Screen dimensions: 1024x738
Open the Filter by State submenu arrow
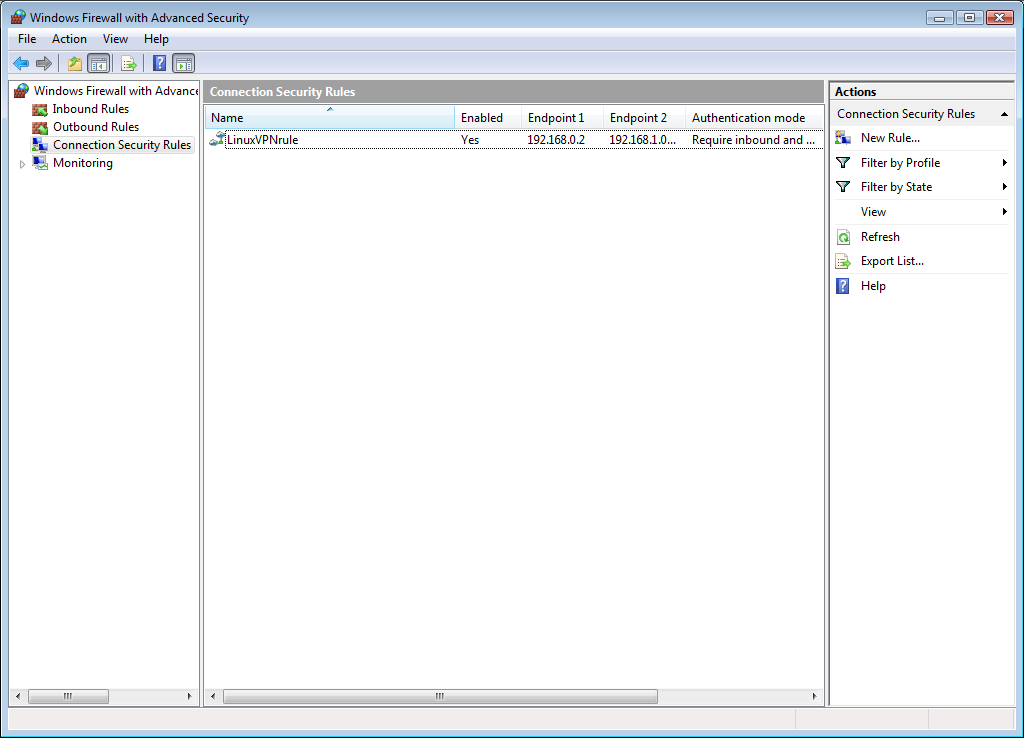tap(1004, 187)
